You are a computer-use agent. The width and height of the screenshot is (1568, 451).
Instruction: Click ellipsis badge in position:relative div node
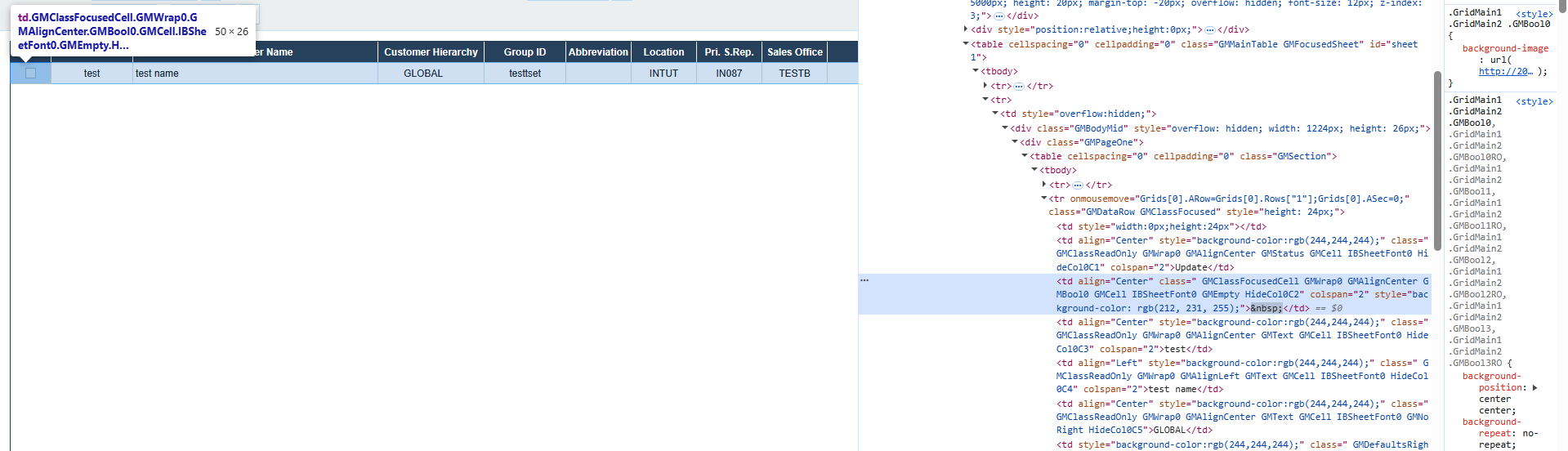1210,30
